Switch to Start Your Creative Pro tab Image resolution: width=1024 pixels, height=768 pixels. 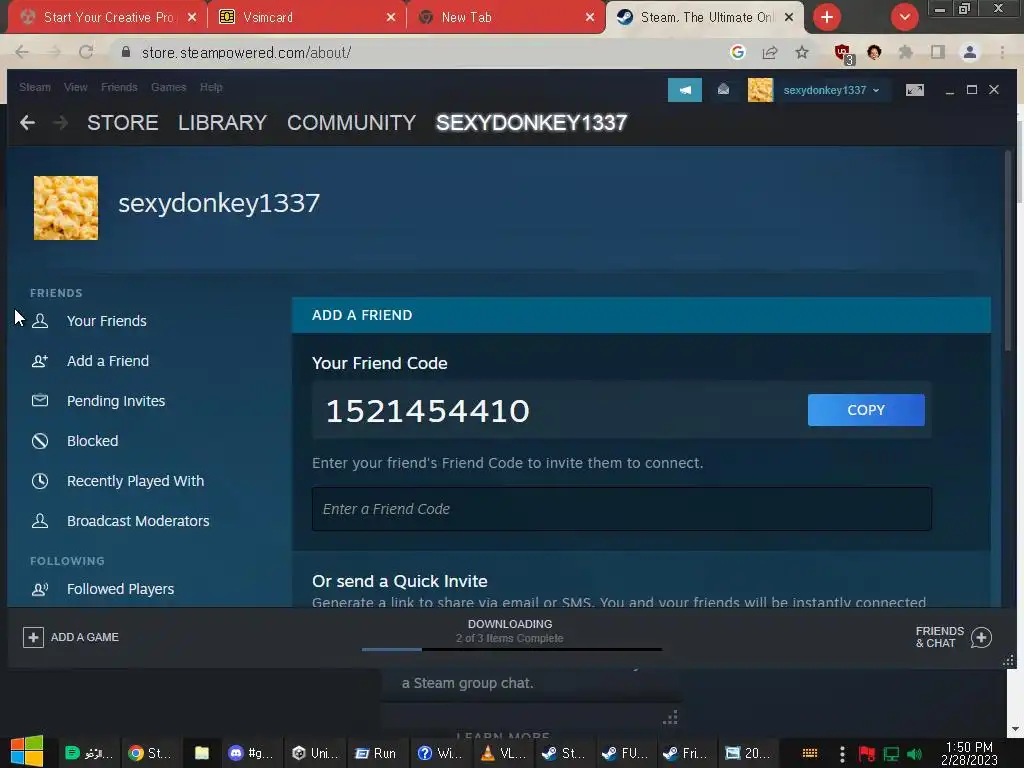[108, 18]
